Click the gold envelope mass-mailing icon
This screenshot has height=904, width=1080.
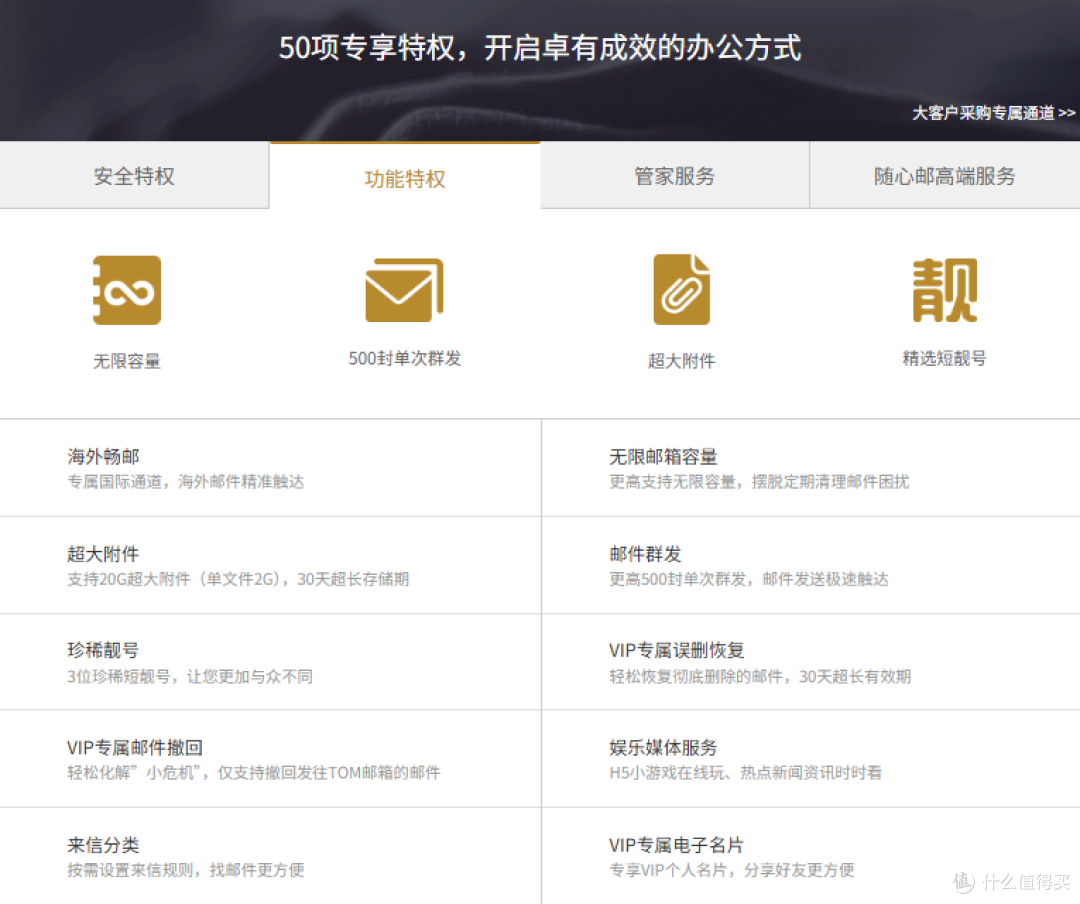pos(404,290)
